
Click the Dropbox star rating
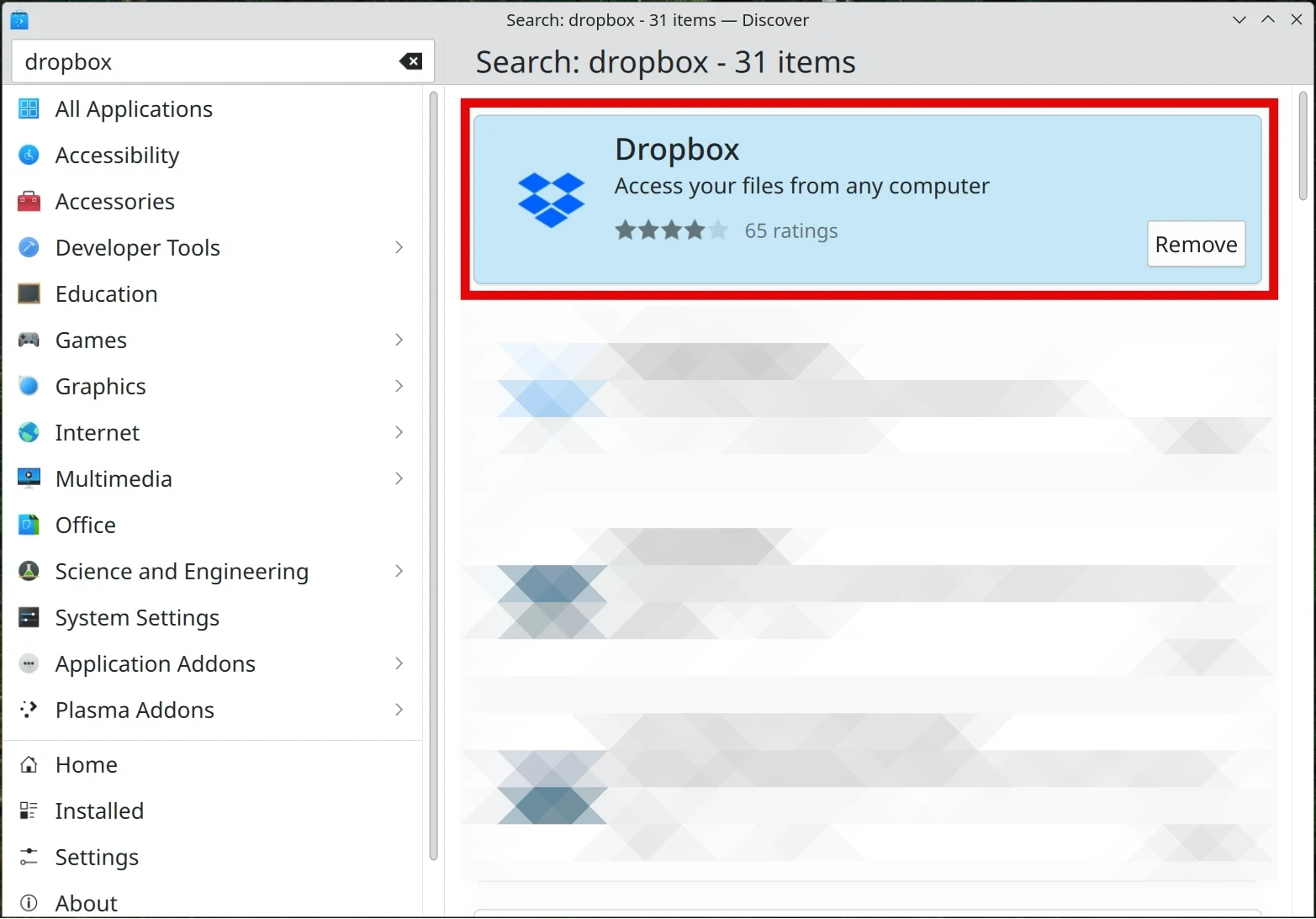(x=671, y=230)
